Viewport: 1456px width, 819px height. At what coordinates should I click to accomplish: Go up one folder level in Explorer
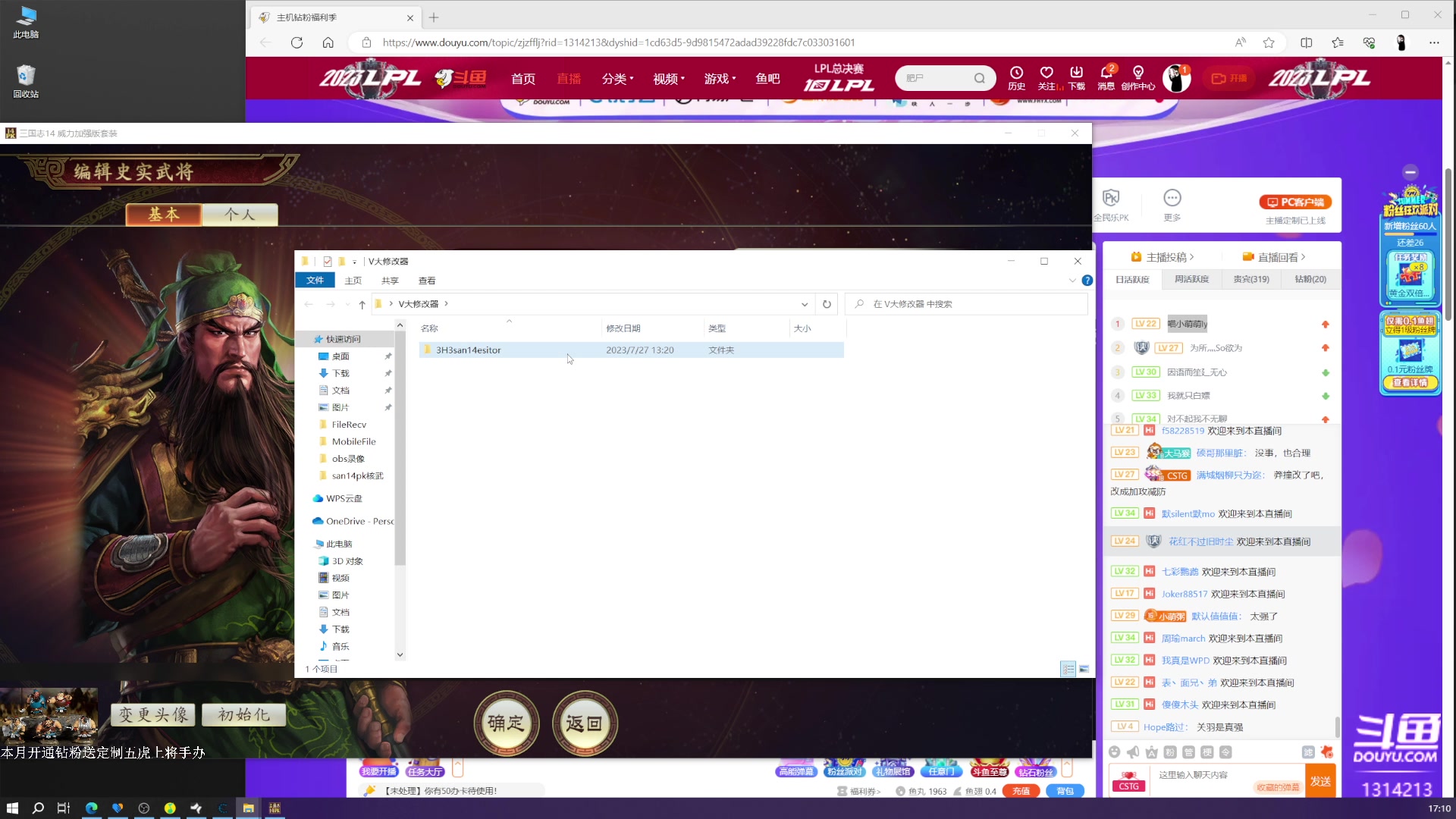[362, 304]
